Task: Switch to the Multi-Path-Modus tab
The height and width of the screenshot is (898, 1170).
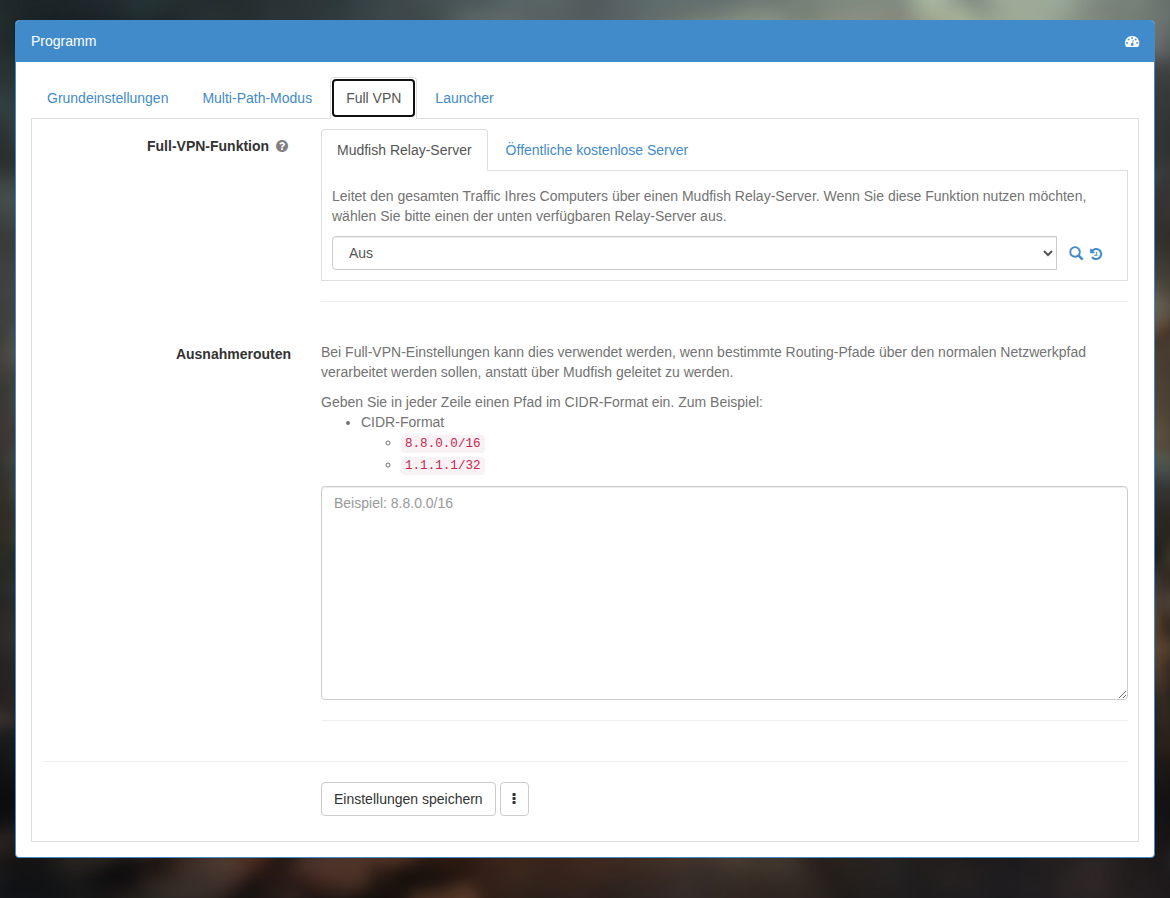Action: [257, 98]
